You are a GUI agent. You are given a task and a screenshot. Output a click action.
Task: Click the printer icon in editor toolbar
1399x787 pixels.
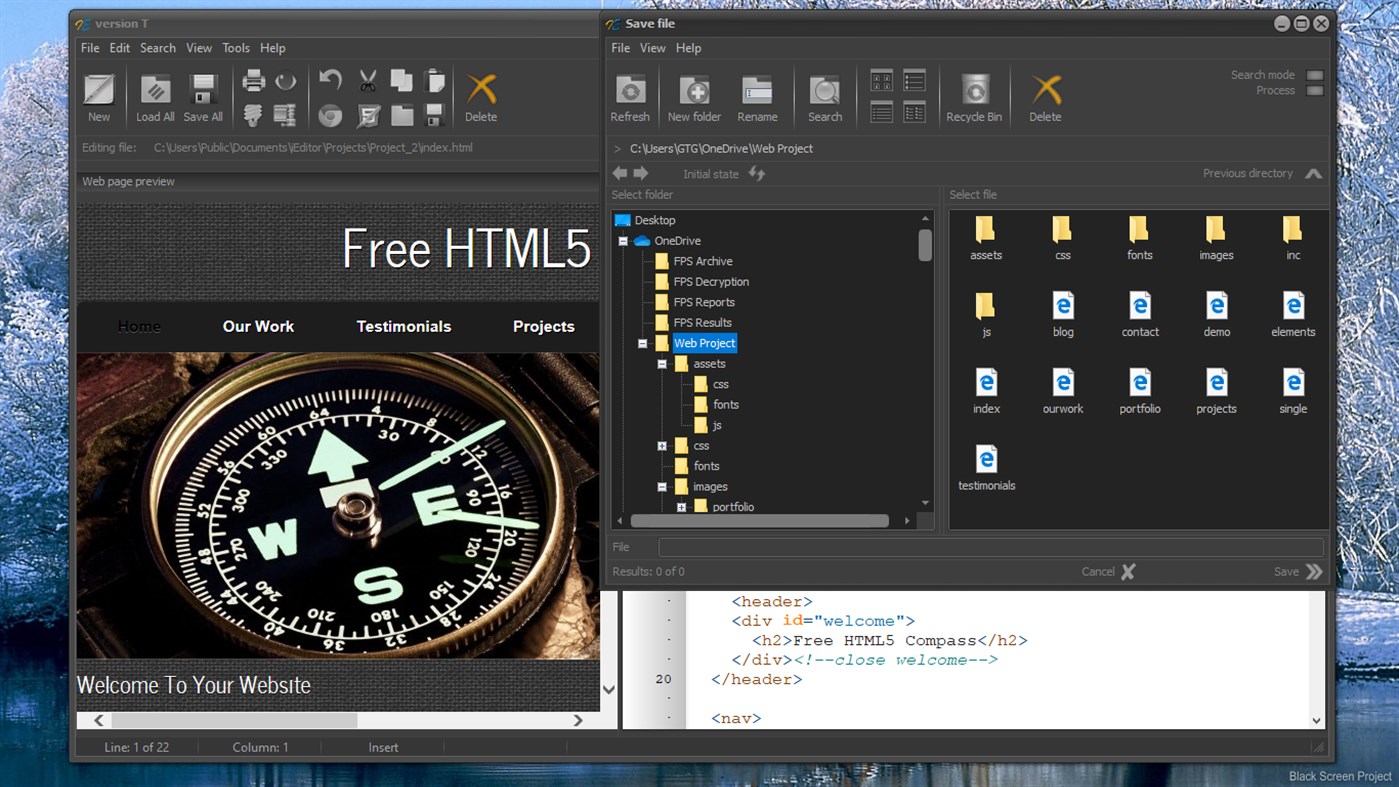(x=254, y=81)
